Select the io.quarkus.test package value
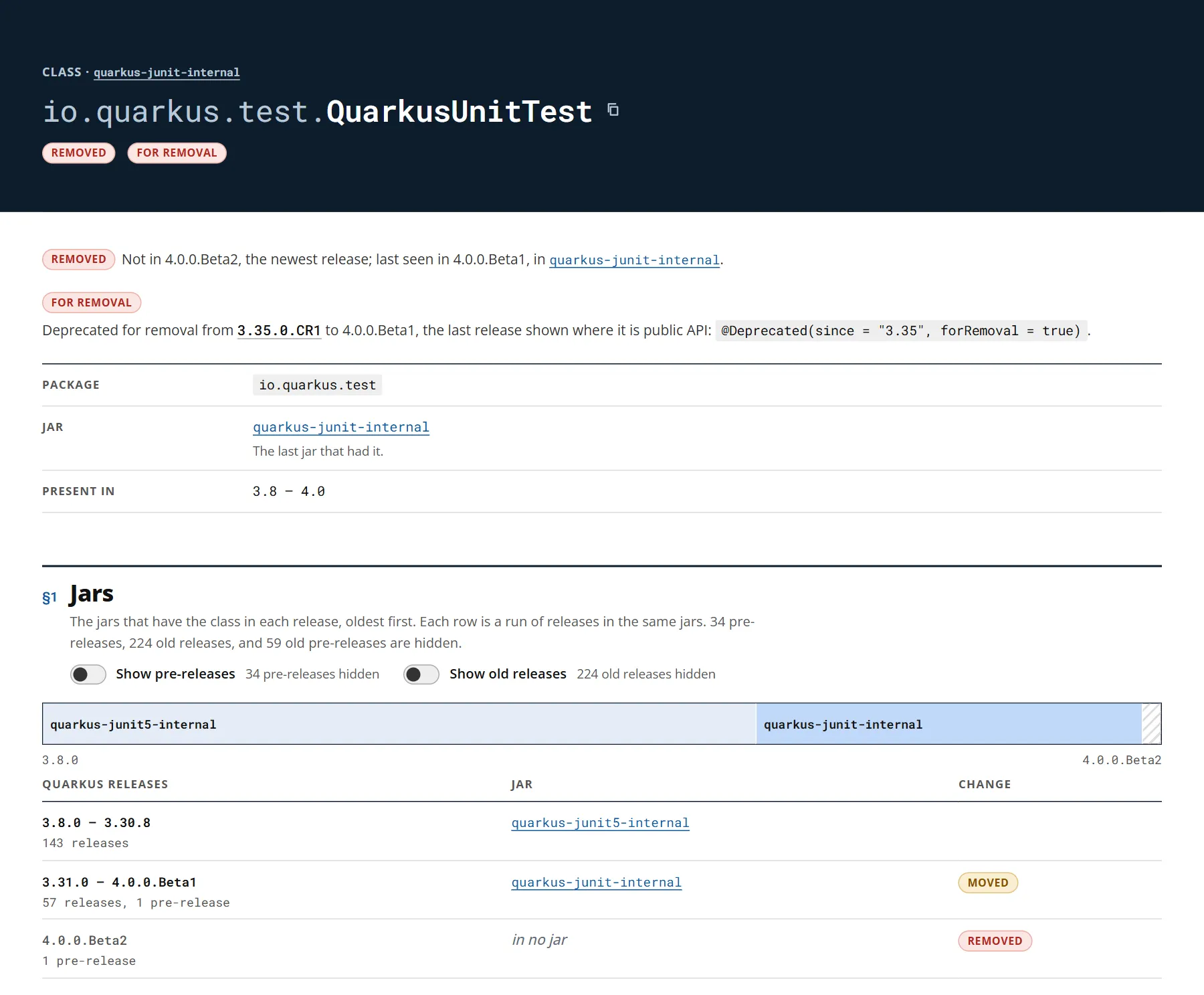 coord(317,385)
